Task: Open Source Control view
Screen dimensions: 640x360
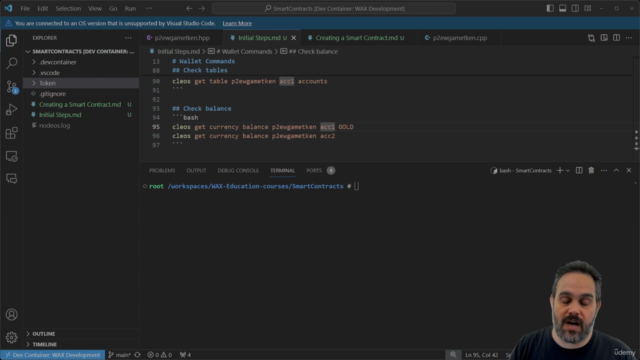Action: pos(11,87)
